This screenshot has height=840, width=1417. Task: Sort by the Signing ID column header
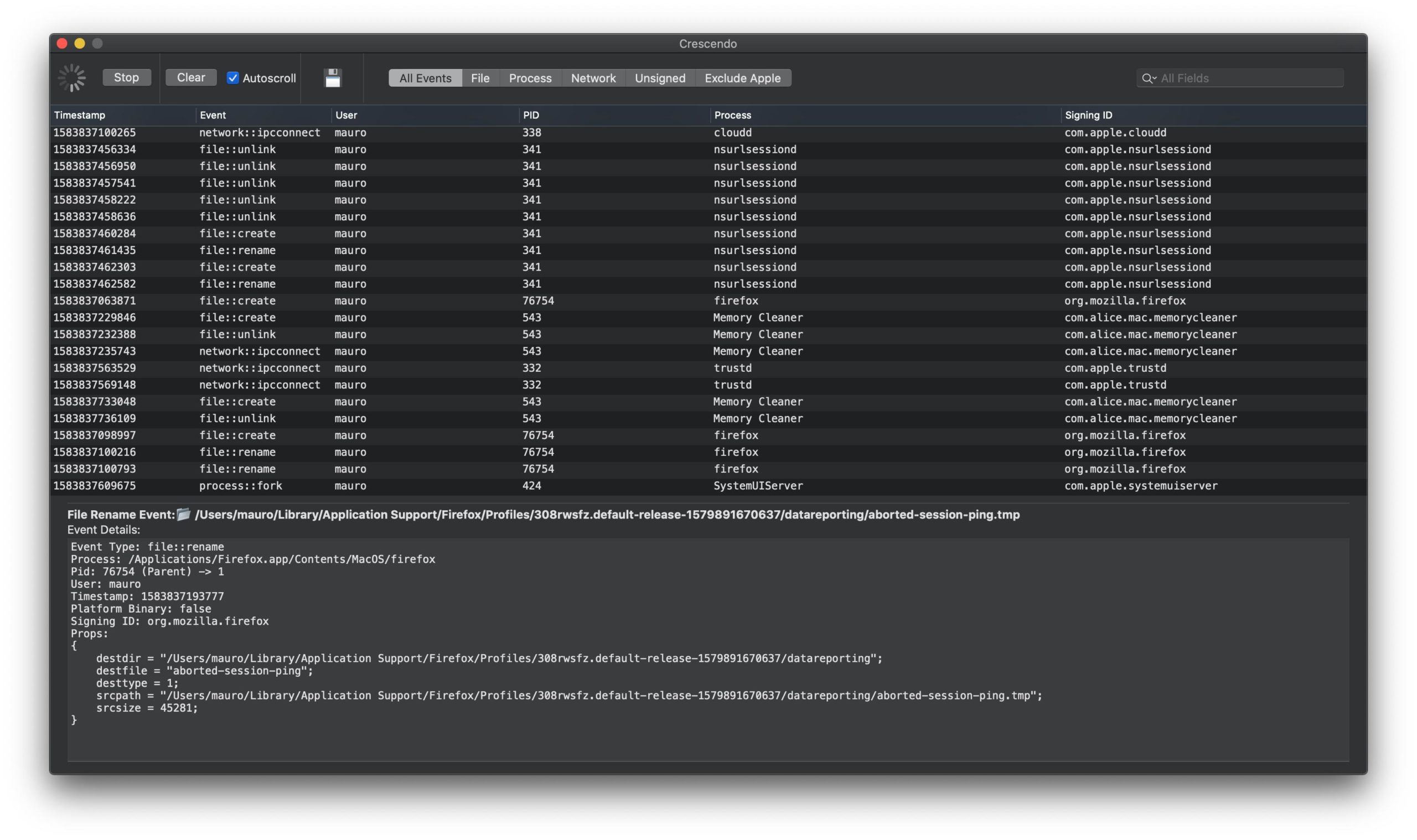(x=1089, y=115)
